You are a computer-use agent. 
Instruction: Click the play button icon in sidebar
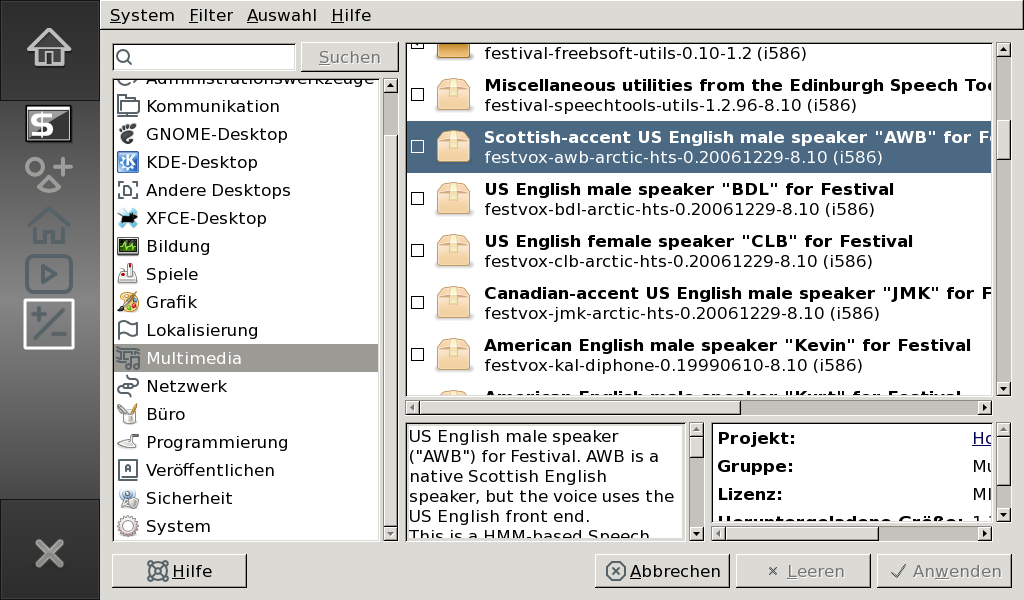pyautogui.click(x=49, y=273)
